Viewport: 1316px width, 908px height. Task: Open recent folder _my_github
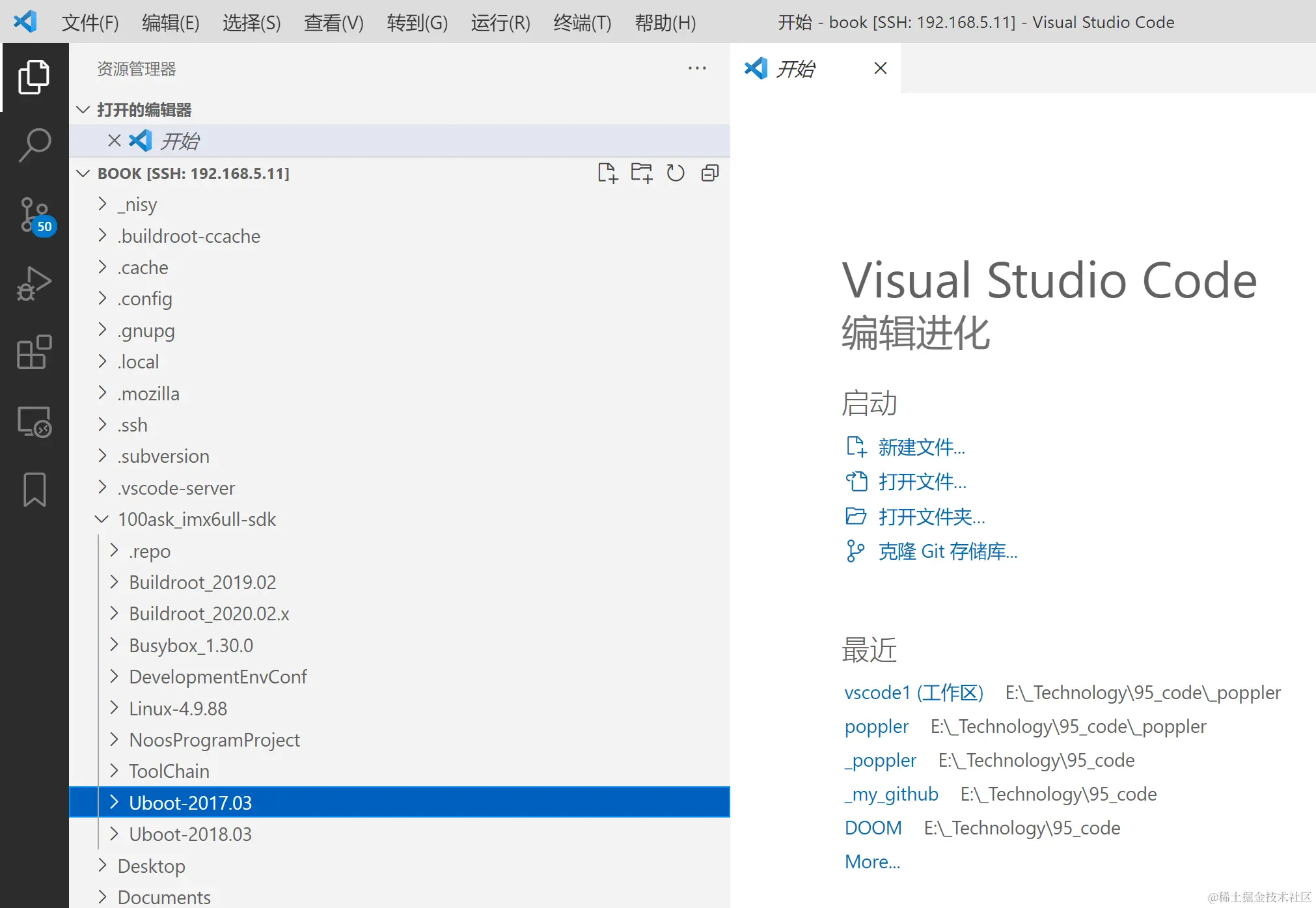pyautogui.click(x=891, y=794)
